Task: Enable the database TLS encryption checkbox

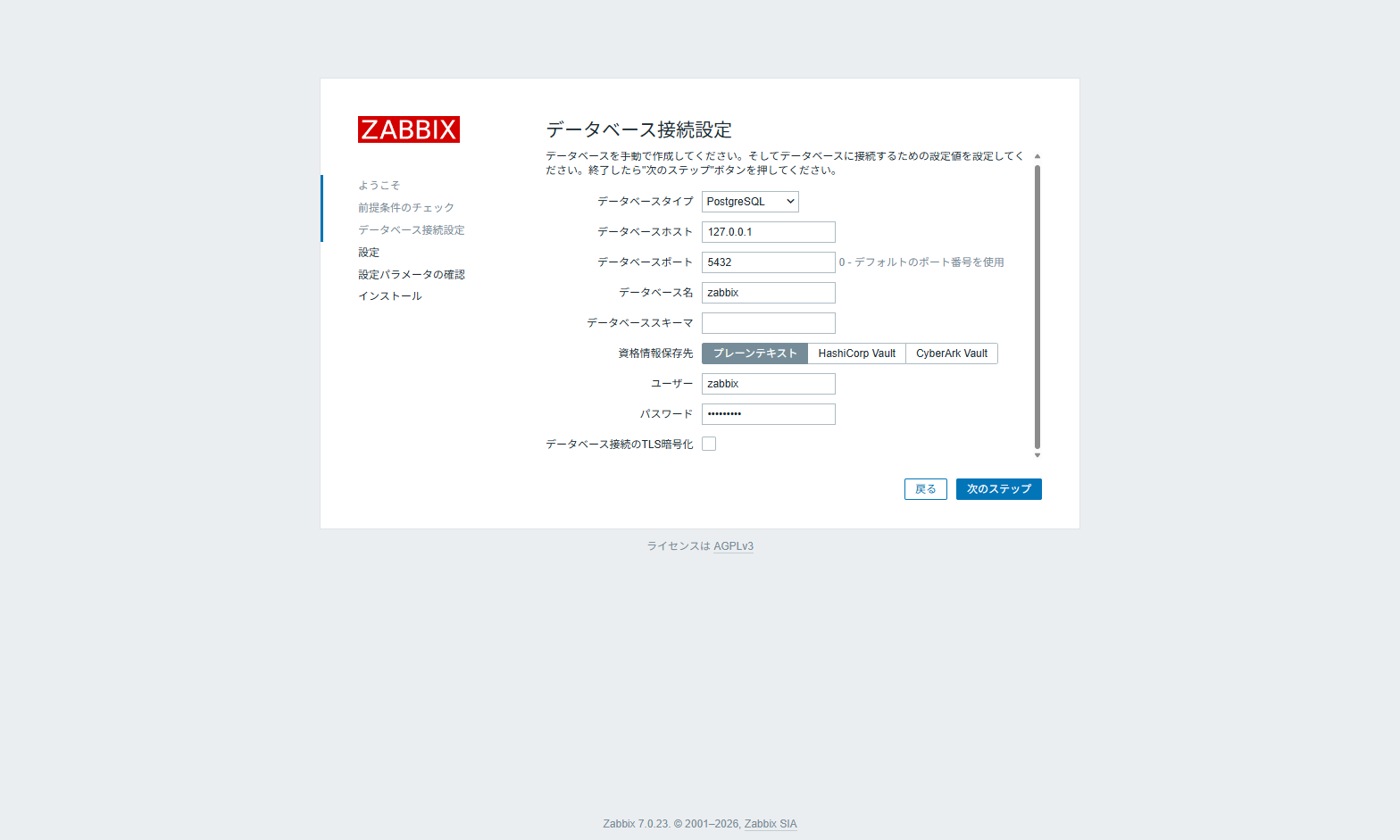Action: [x=709, y=444]
